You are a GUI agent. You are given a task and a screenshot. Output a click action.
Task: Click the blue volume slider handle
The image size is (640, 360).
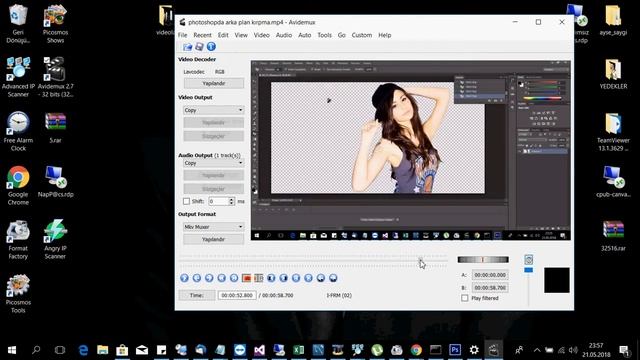(x=529, y=270)
